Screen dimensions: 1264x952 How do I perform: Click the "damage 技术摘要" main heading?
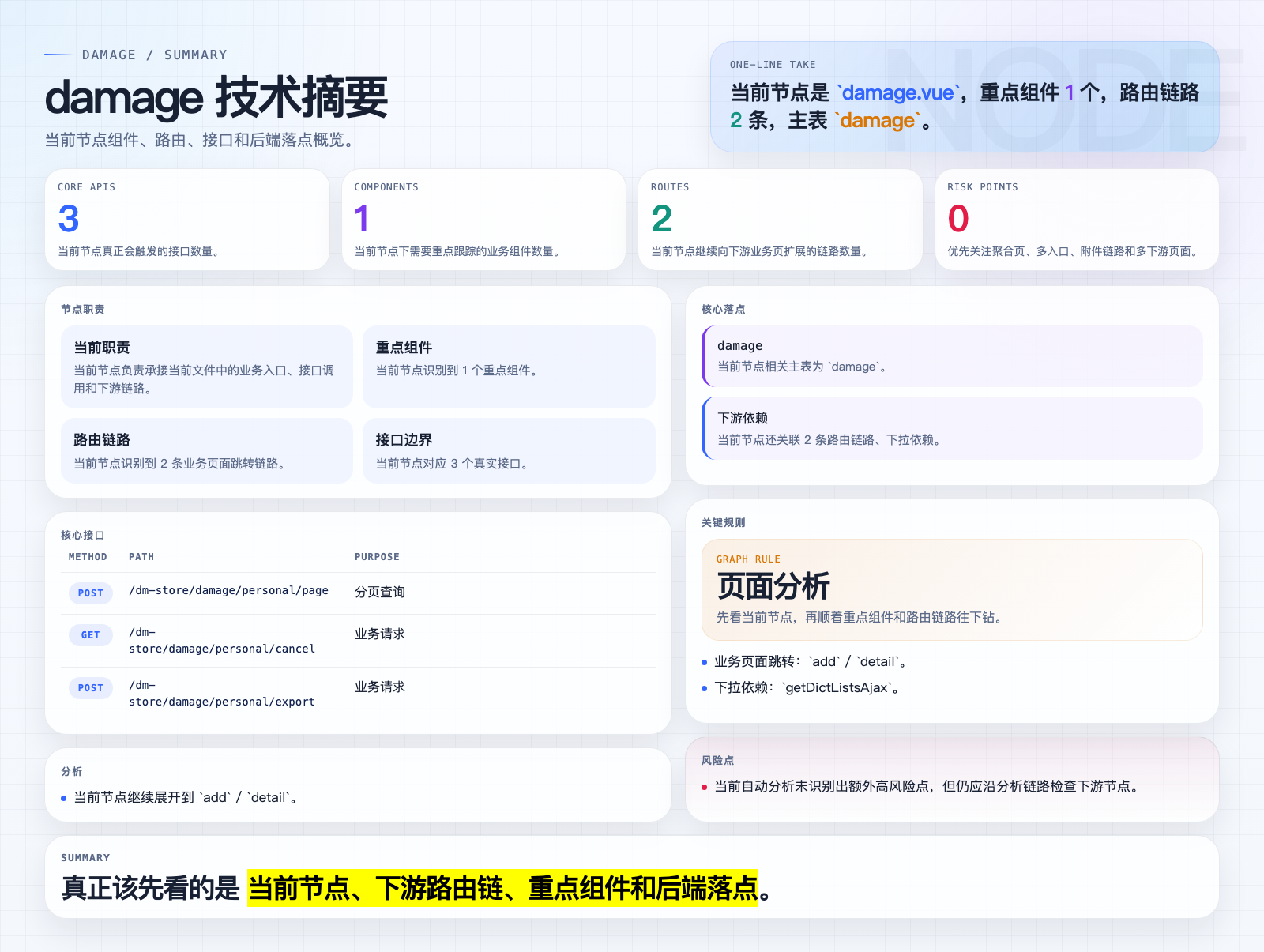pos(216,98)
